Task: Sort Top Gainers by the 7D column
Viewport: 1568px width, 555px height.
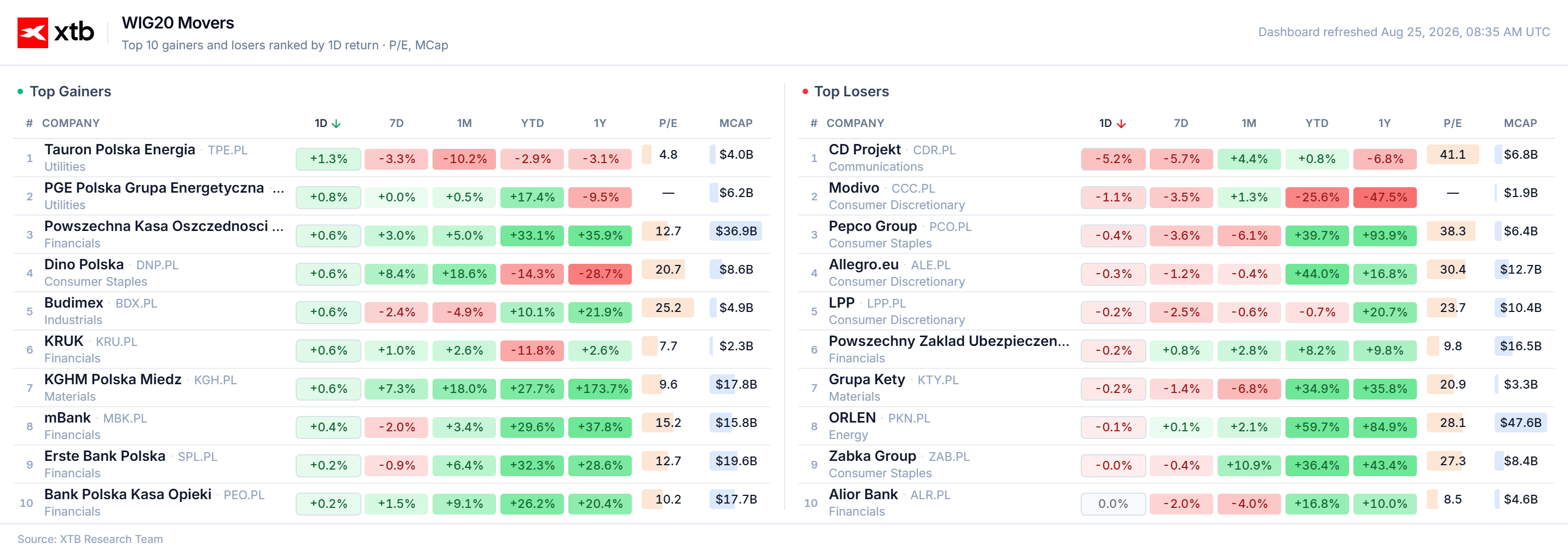Action: coord(396,124)
